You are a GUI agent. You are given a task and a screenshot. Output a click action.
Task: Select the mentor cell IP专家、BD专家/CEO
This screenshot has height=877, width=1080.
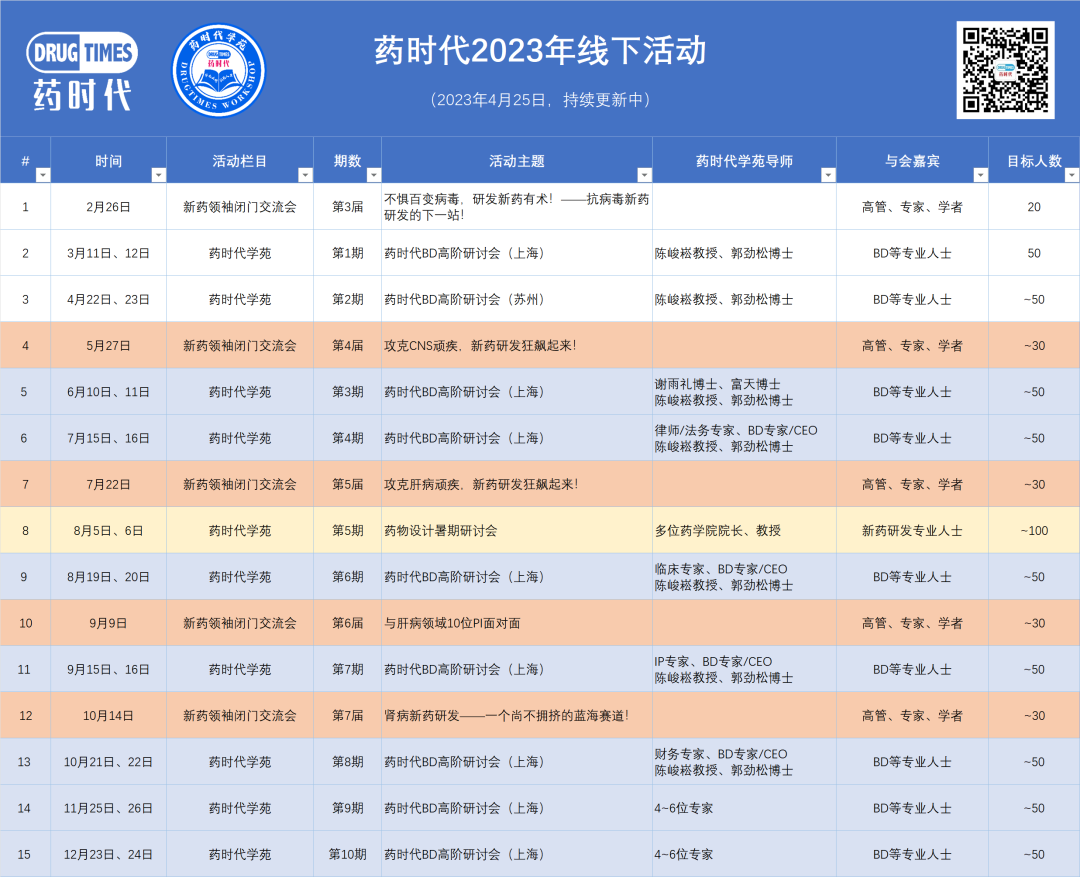(x=745, y=669)
